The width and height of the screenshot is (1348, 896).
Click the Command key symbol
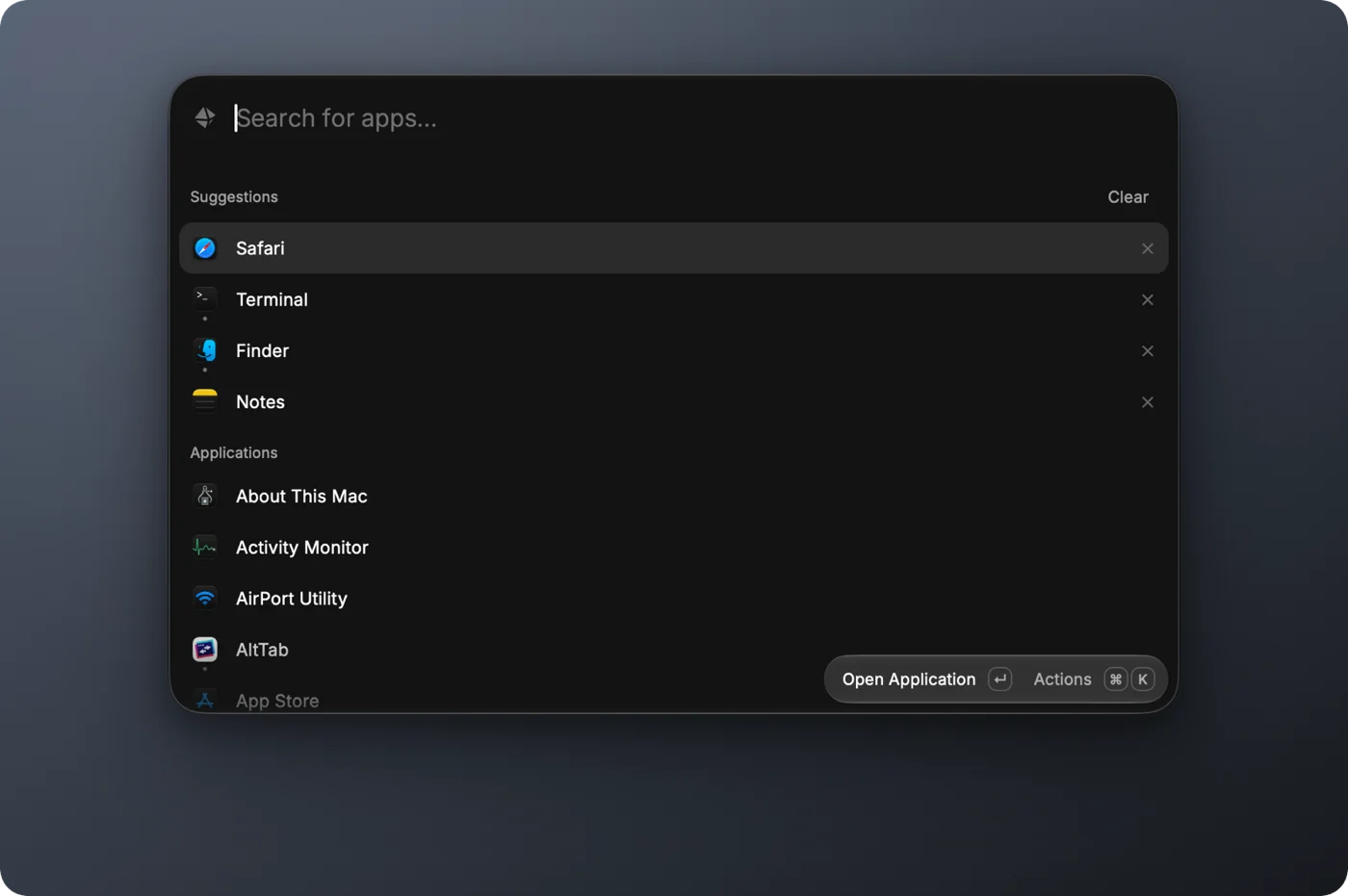coord(1116,679)
